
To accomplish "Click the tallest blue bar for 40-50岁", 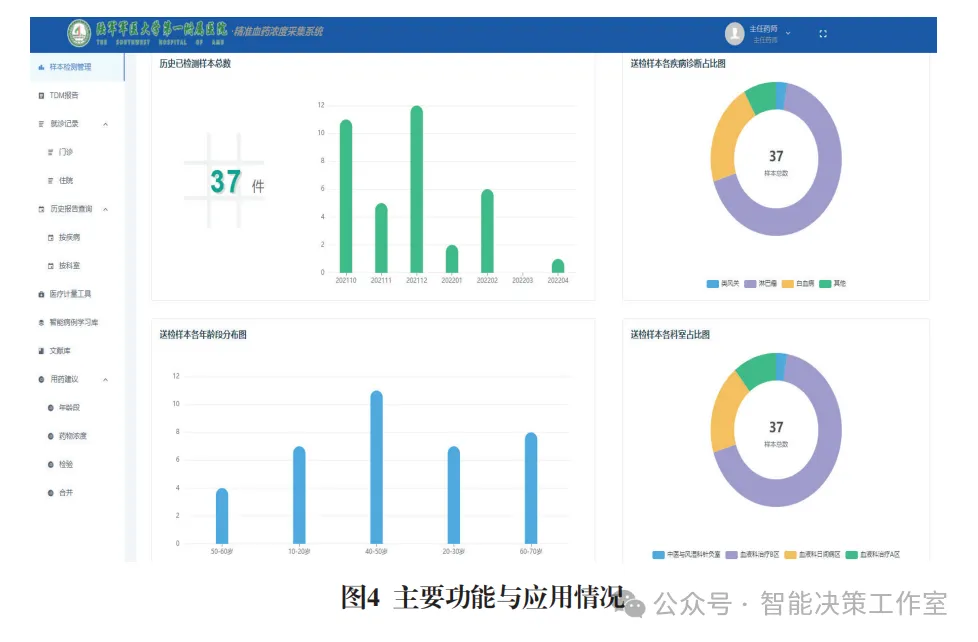I will tap(376, 467).
